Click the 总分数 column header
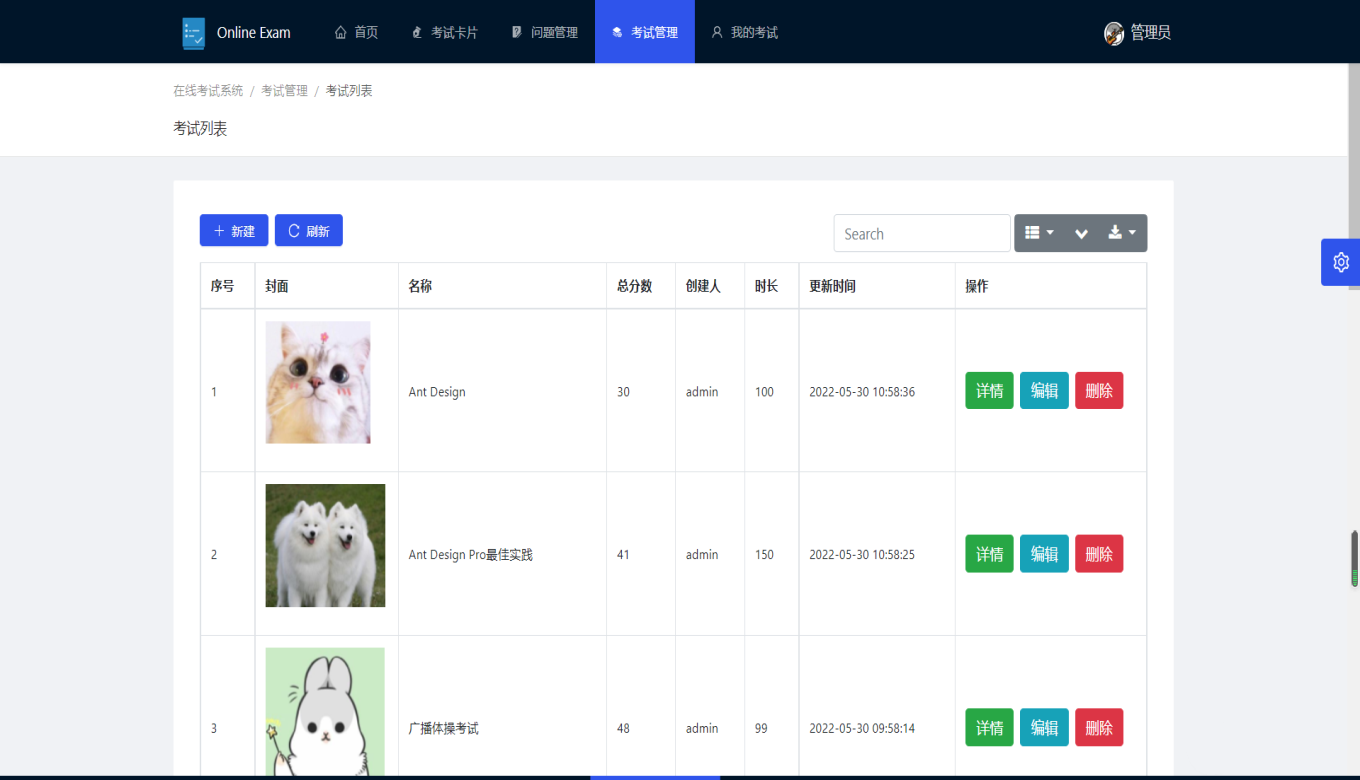This screenshot has width=1360, height=780. (x=640, y=286)
